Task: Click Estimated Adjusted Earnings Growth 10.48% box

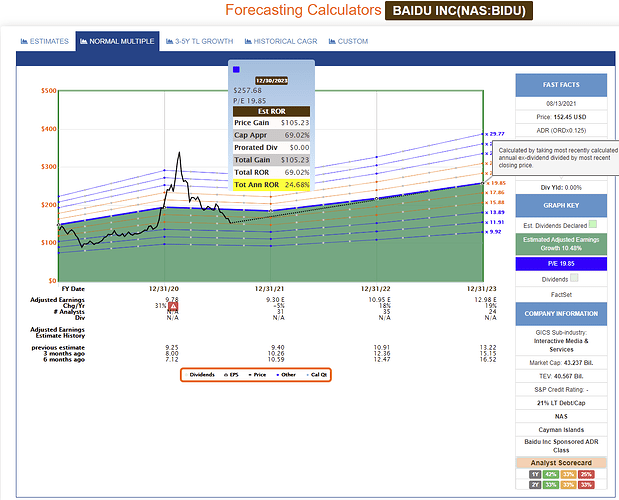Action: [x=561, y=244]
